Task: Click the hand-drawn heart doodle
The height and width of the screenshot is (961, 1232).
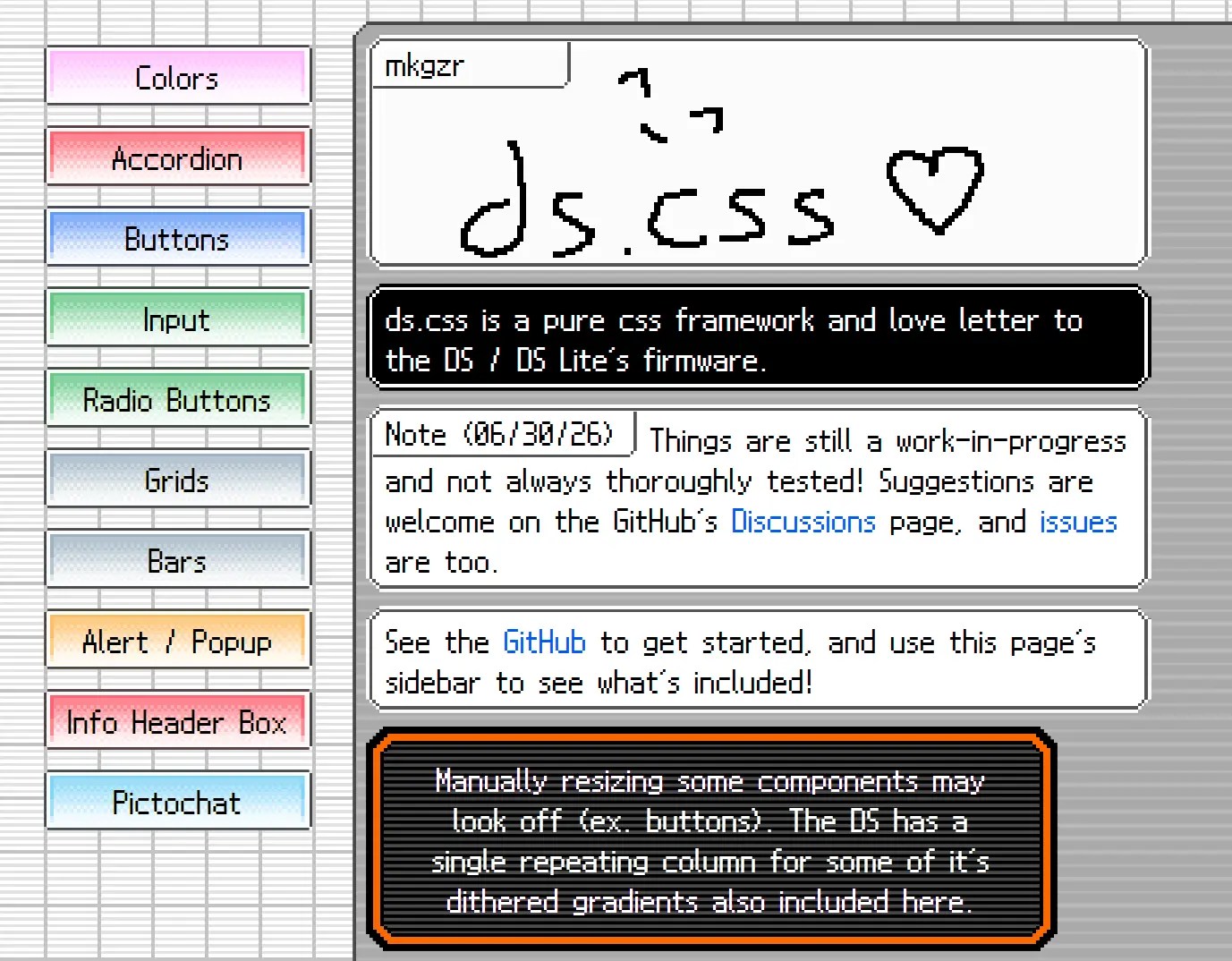Action: coord(935,190)
